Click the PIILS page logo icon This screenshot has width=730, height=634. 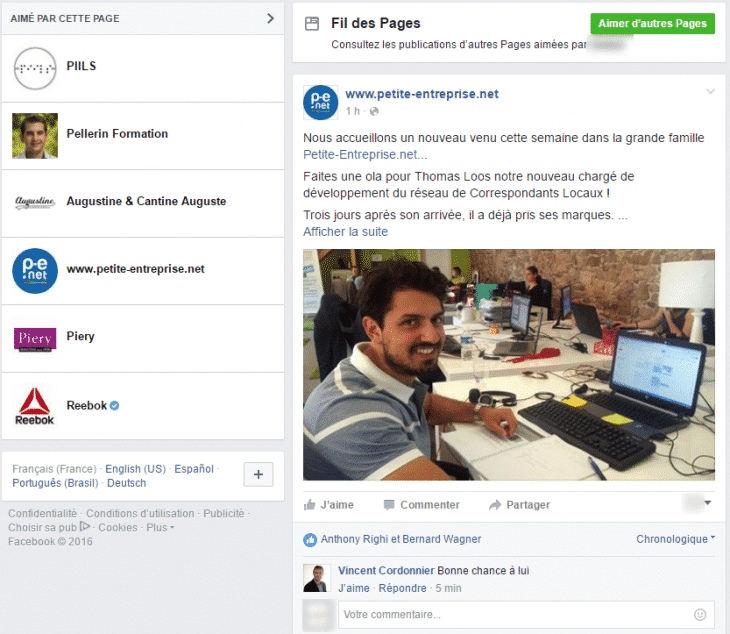tap(35, 67)
